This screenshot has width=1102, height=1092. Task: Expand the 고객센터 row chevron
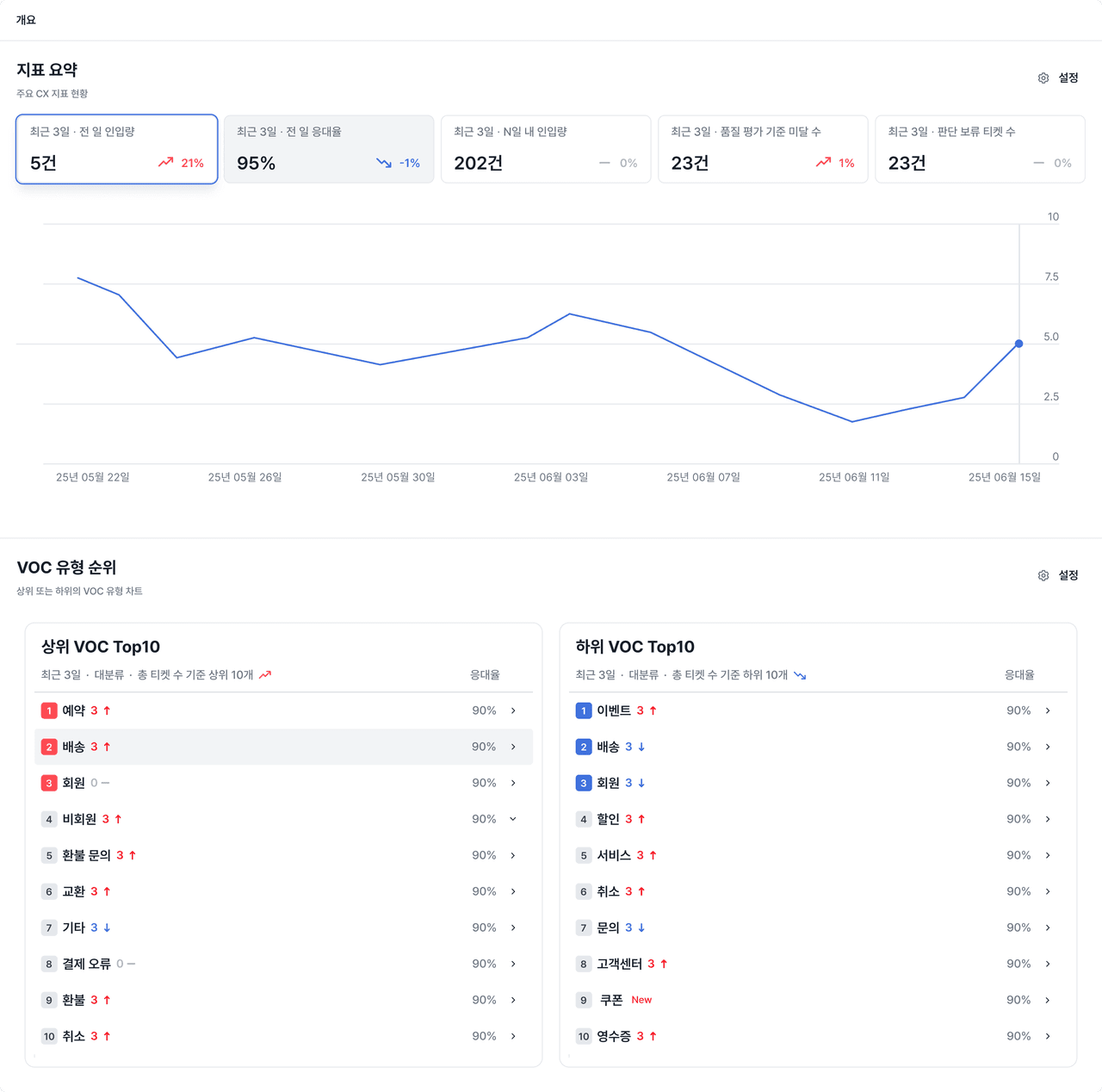(1048, 964)
